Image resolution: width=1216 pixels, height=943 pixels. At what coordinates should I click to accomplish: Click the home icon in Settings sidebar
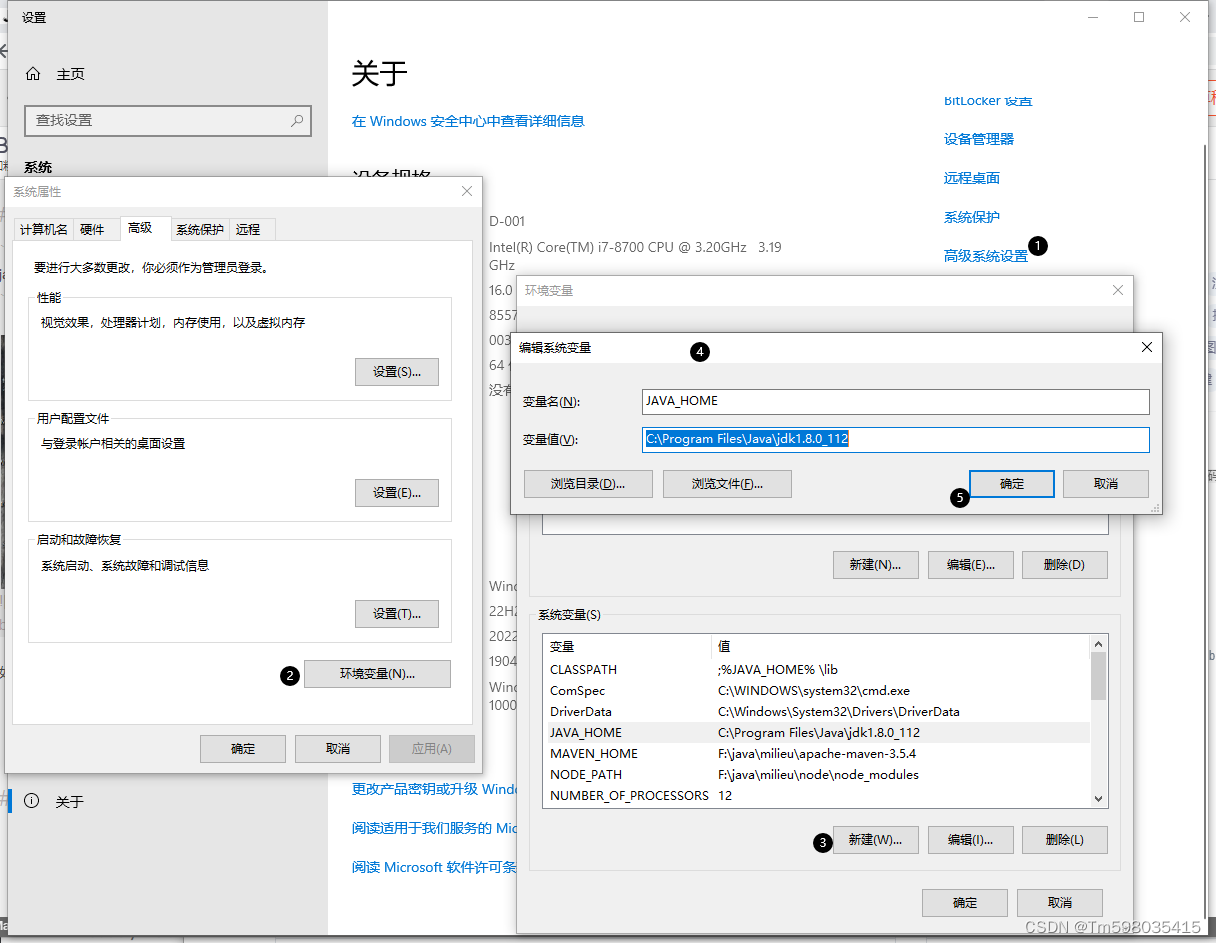(x=34, y=74)
